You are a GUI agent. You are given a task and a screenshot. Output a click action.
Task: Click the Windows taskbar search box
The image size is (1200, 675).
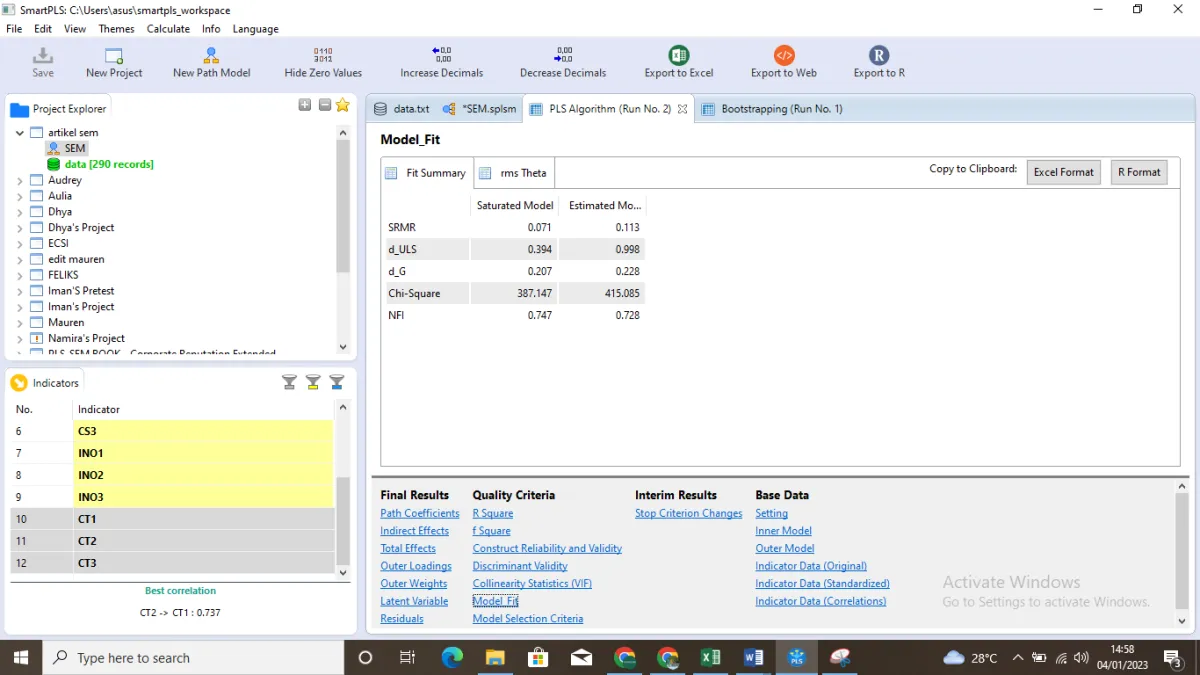pos(193,657)
